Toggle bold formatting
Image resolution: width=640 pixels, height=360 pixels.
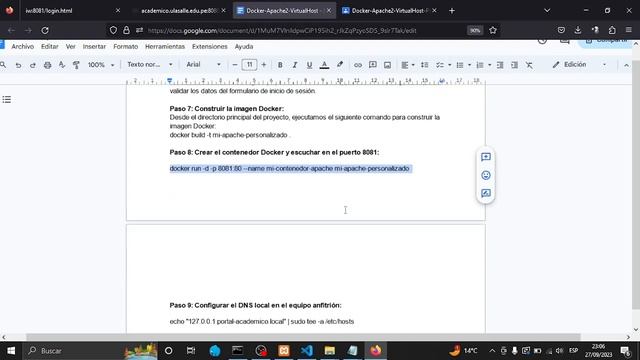point(280,65)
